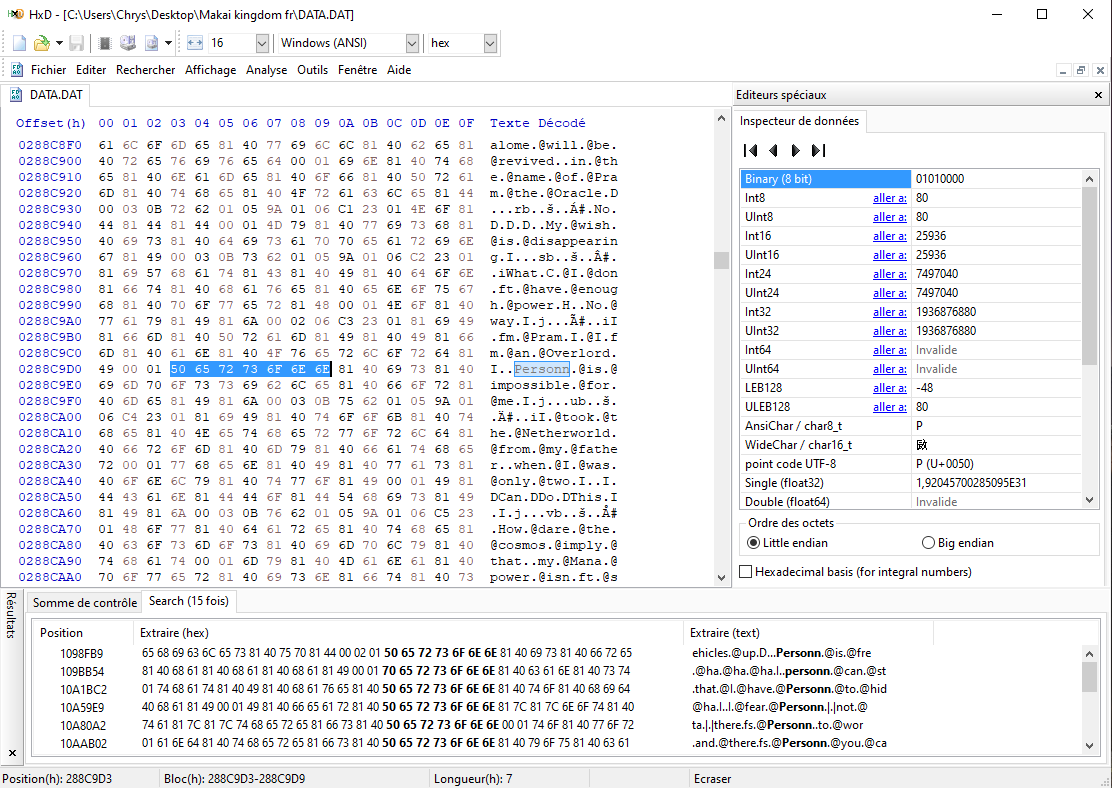Click 'aller à:' link for UInt16
The height and width of the screenshot is (788, 1112).
[889, 255]
